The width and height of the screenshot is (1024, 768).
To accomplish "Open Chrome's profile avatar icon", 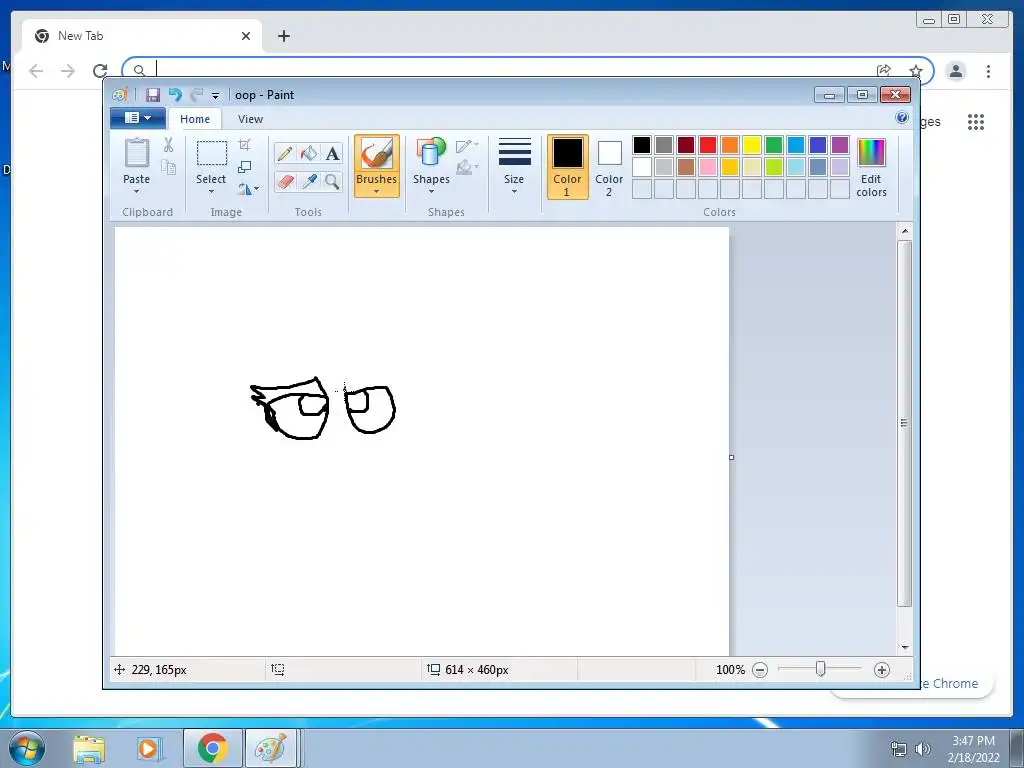I will [x=955, y=71].
